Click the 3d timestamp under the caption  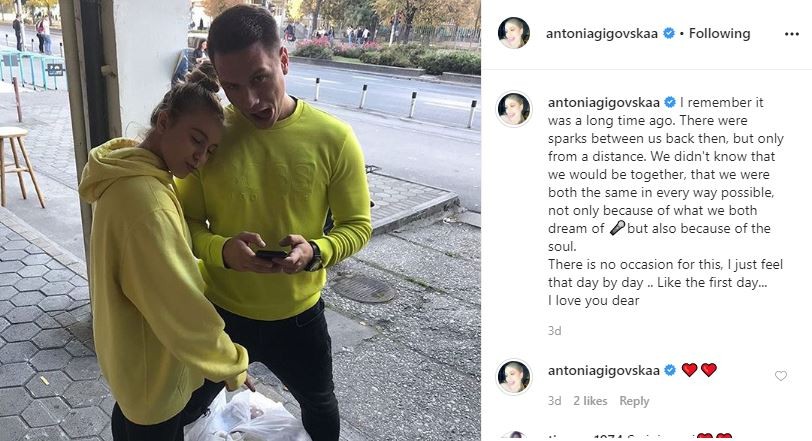[x=554, y=331]
